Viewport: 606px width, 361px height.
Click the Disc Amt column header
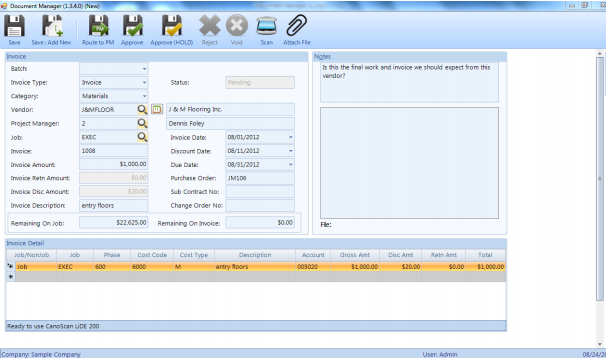pos(400,255)
